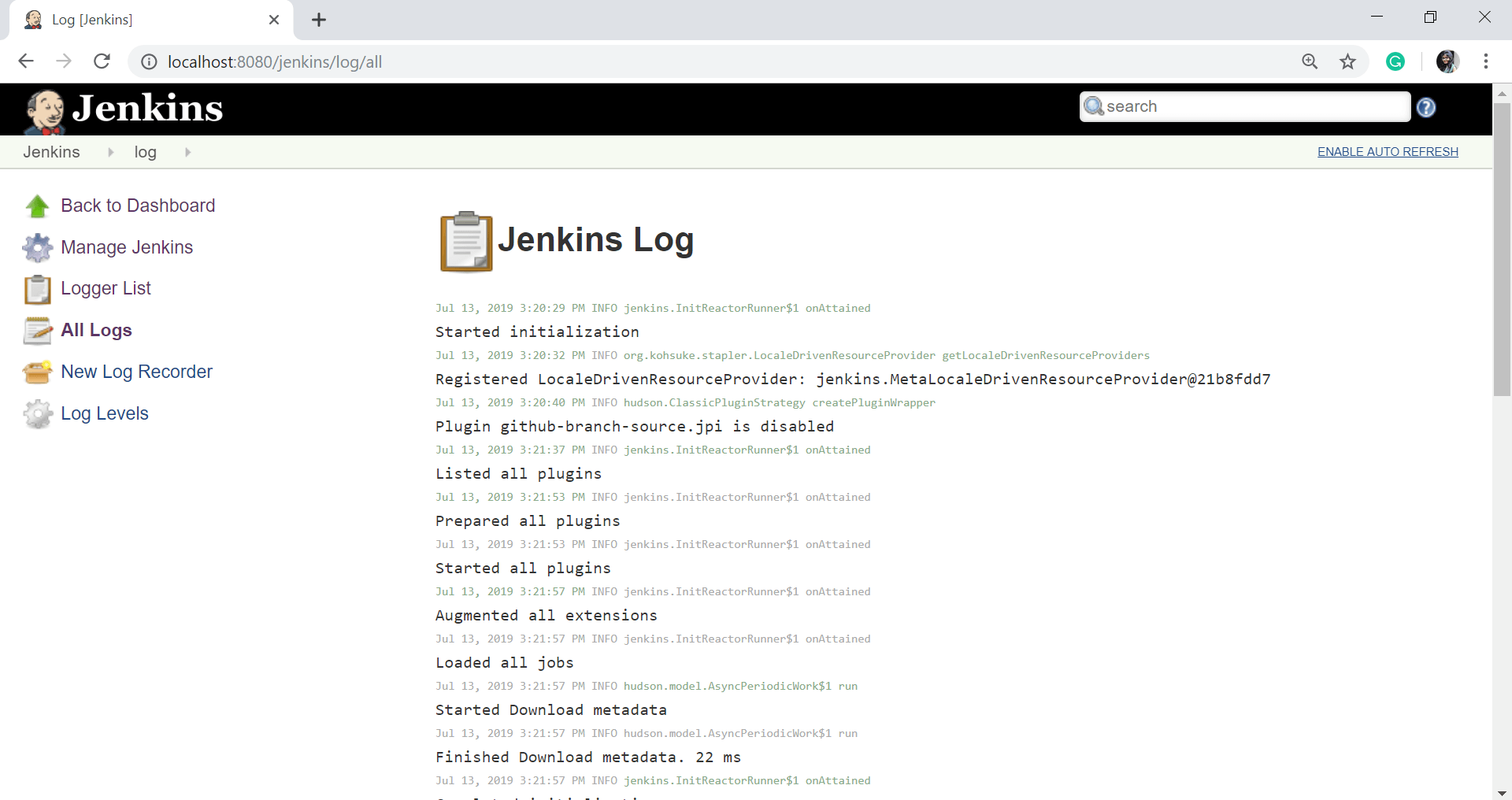Expand the Jenkins breadcrumb dropdown arrow
The image size is (1512, 800).
pos(110,152)
